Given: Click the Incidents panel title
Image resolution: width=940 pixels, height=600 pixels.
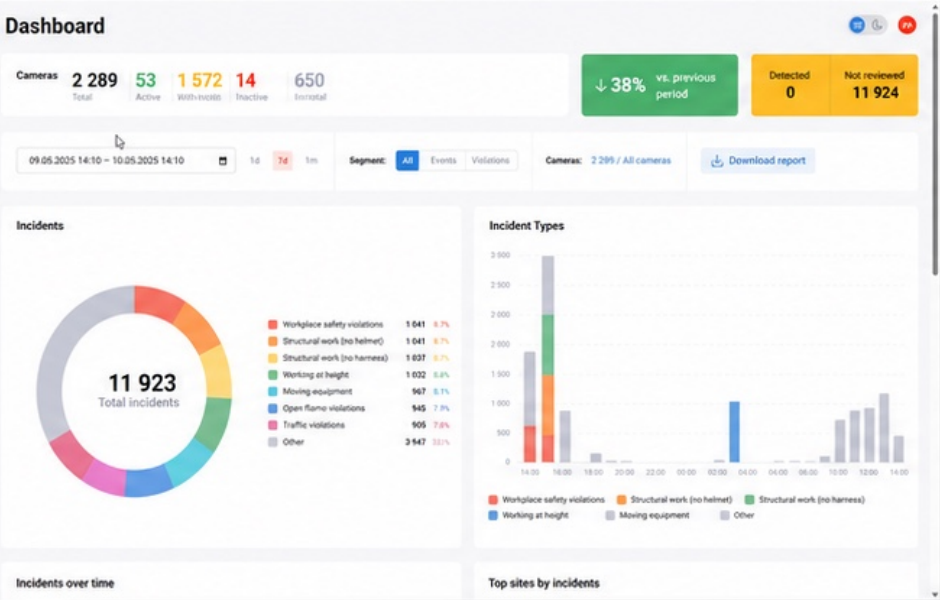Looking at the screenshot, I should pyautogui.click(x=40, y=225).
